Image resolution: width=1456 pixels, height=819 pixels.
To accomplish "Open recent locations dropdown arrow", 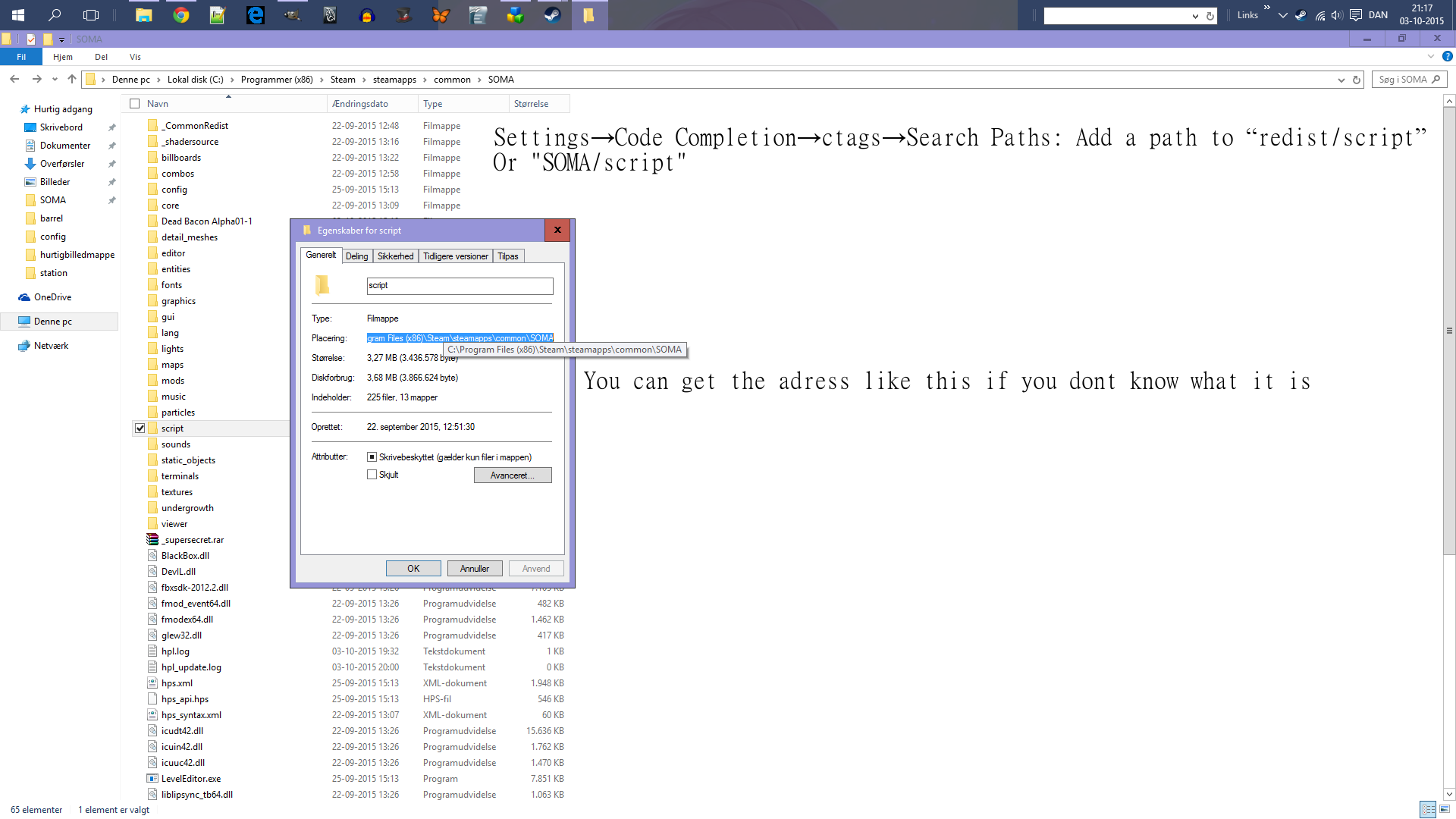I will 55,80.
